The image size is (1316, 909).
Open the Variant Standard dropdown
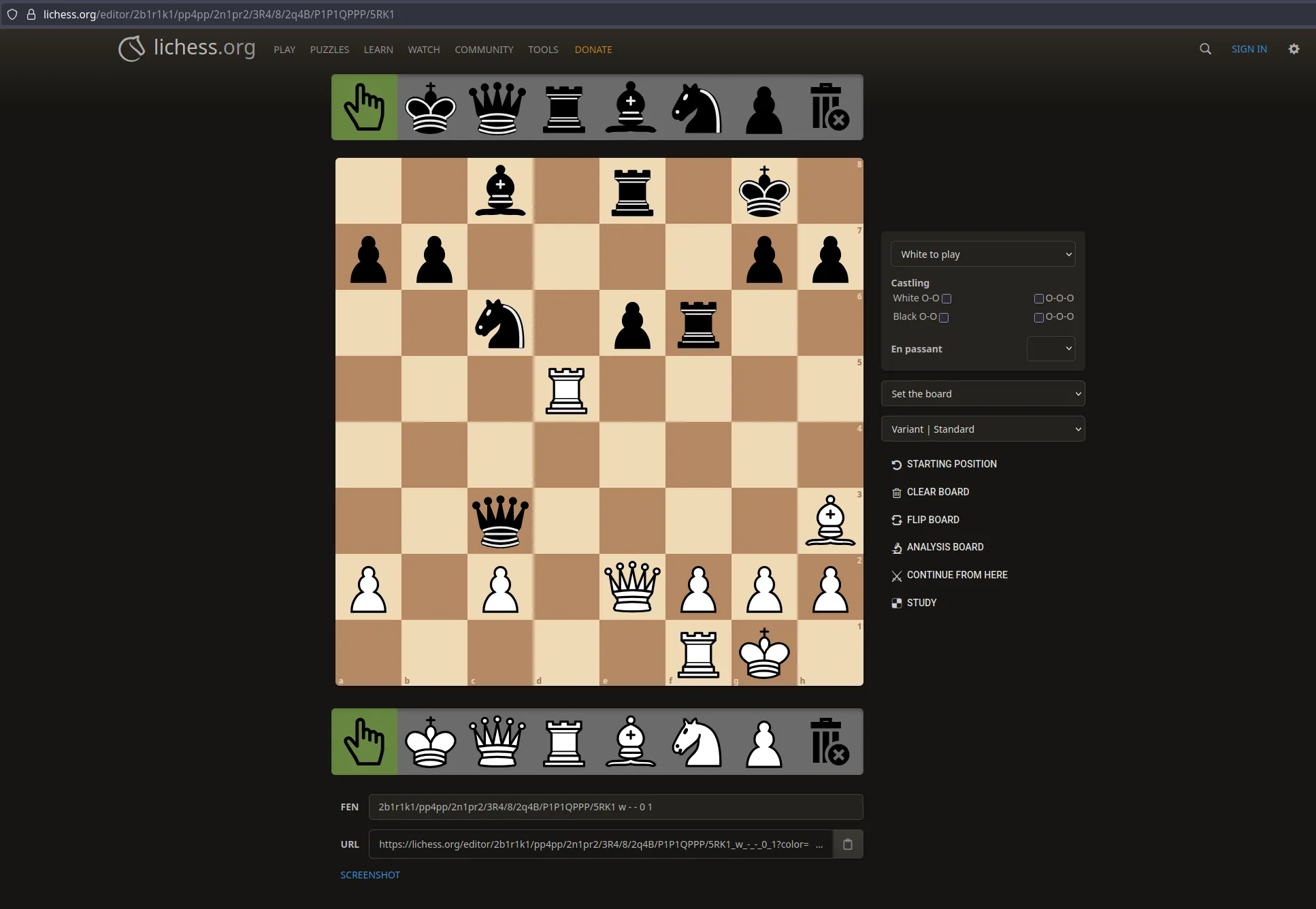(983, 429)
